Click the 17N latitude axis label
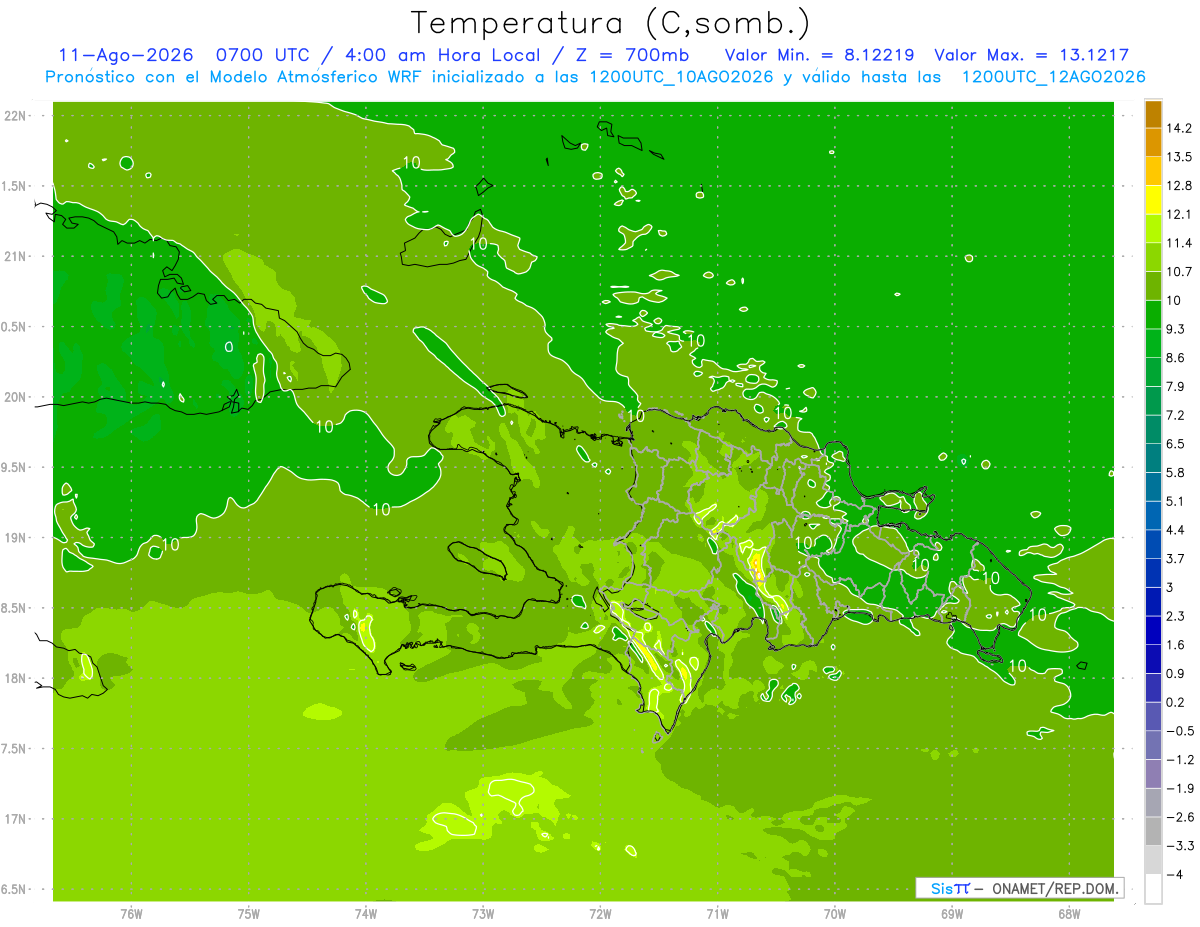Image resolution: width=1200 pixels, height=927 pixels. point(17,819)
